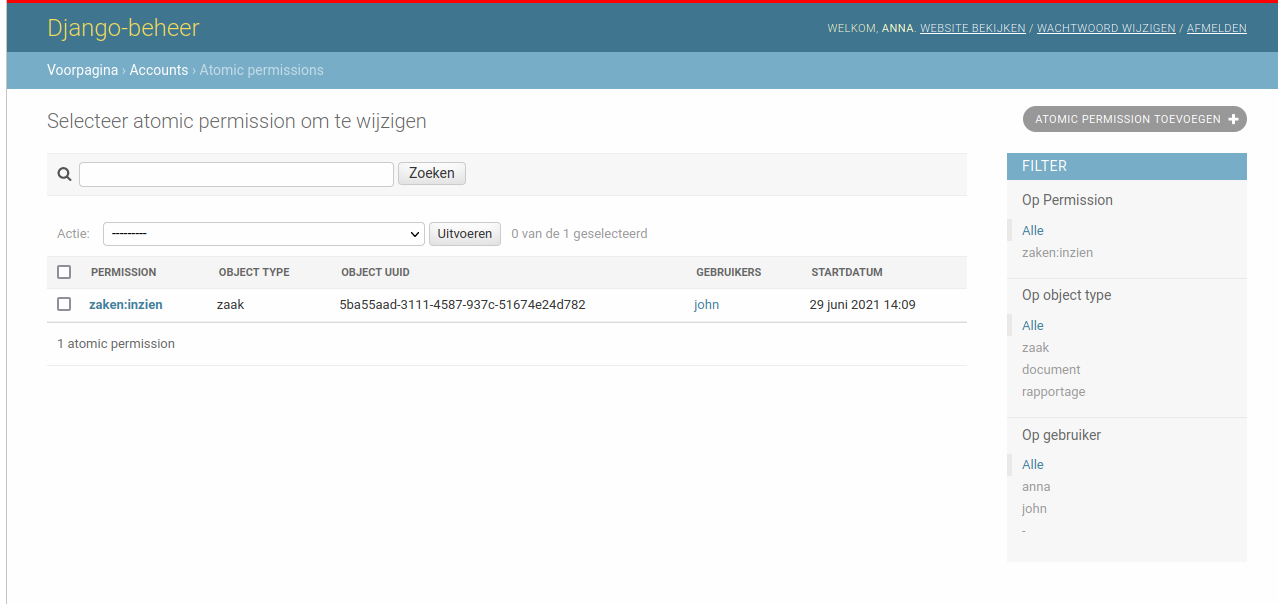1278x604 pixels.
Task: Open the zaken:inzien permission entry
Action: click(126, 305)
